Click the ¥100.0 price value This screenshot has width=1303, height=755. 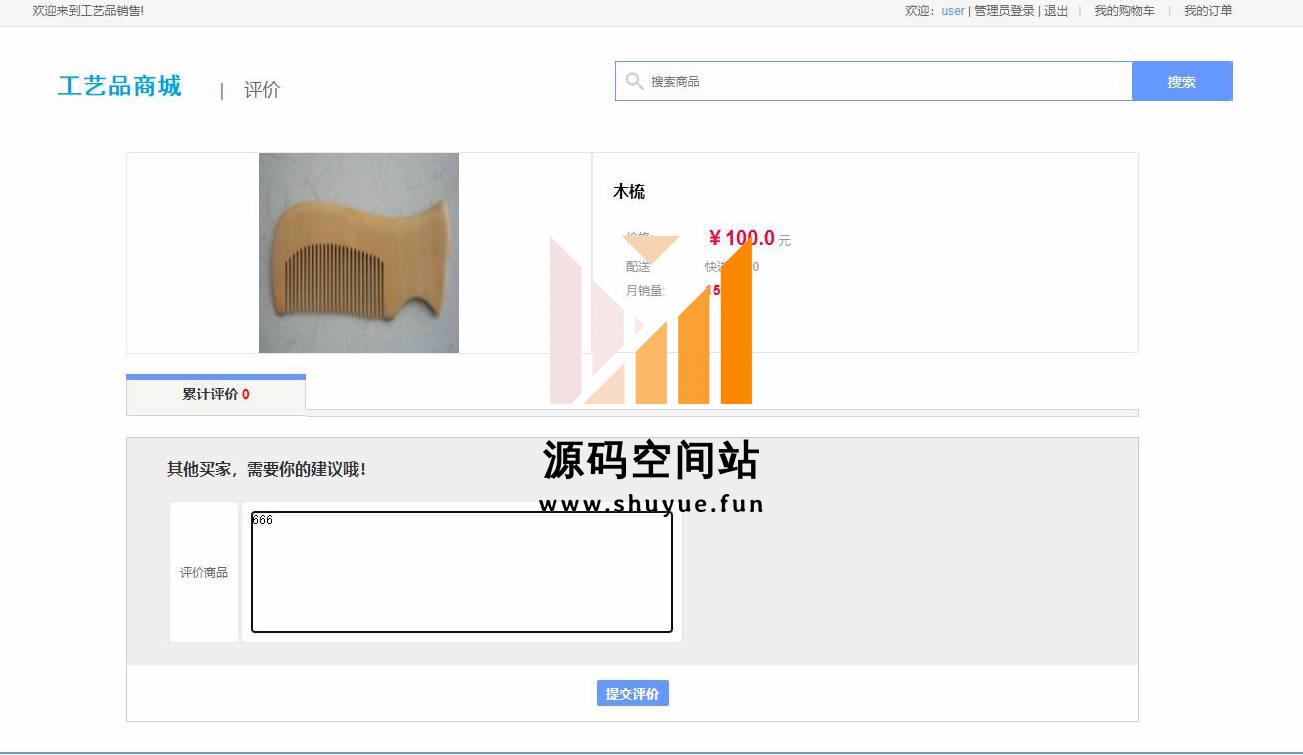(742, 238)
